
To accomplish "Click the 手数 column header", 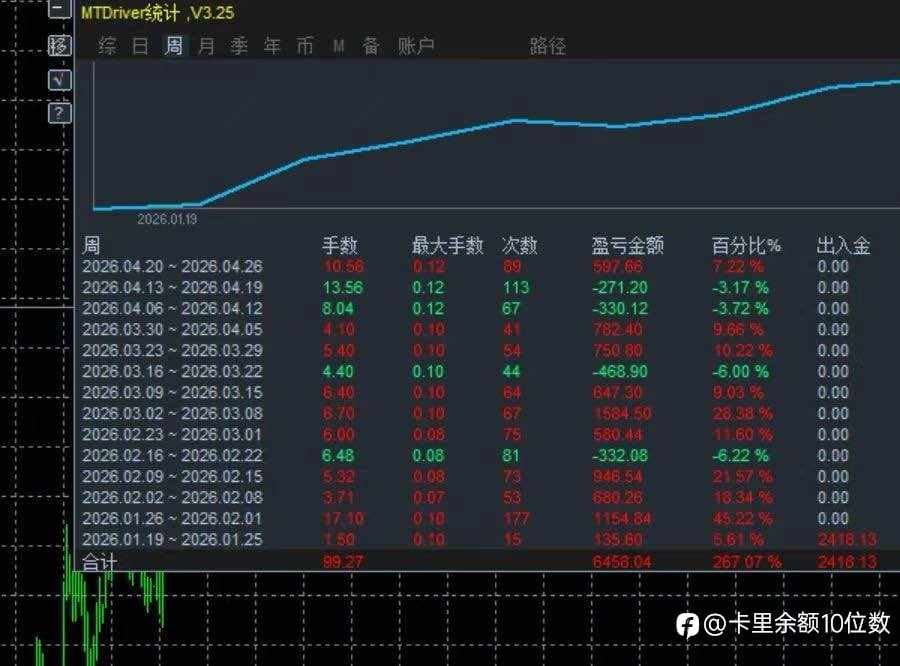I will click(x=340, y=245).
